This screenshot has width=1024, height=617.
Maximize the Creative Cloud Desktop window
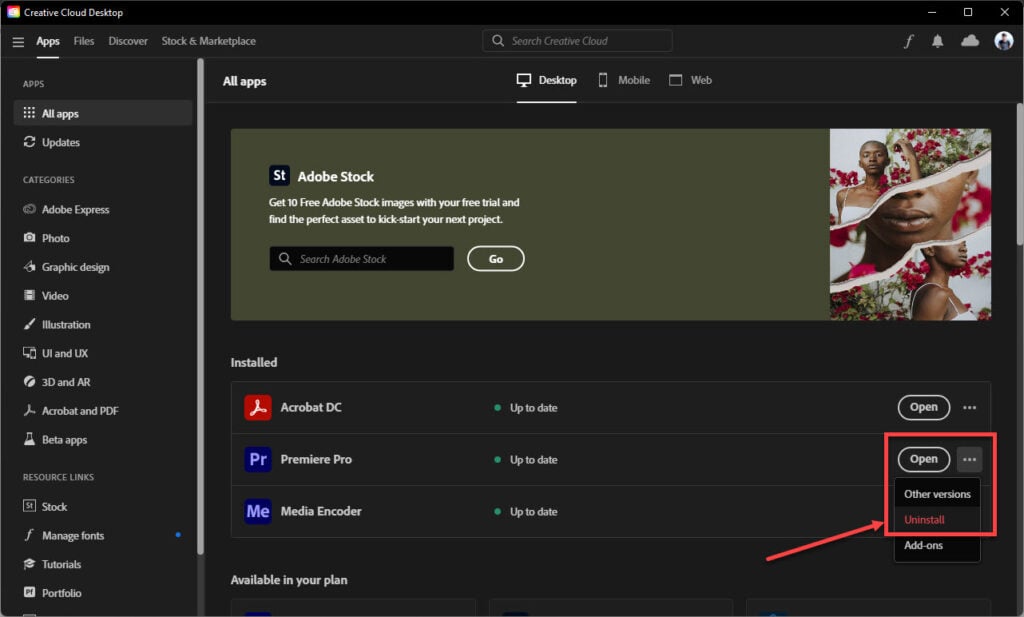(968, 12)
